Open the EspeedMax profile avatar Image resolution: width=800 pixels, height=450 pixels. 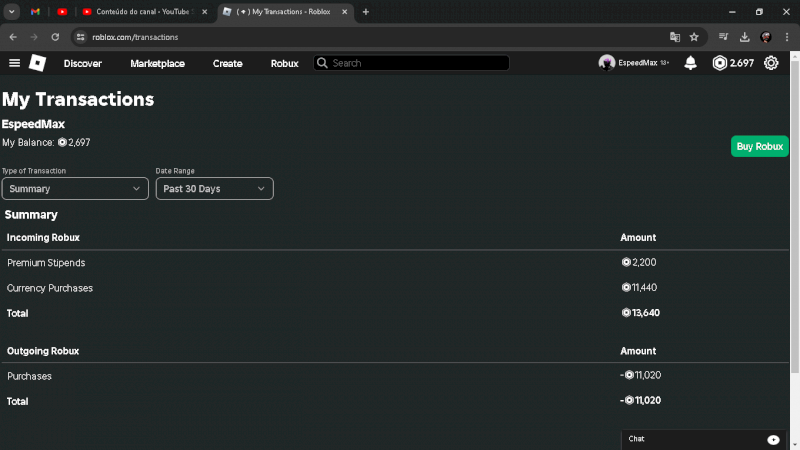click(x=607, y=63)
